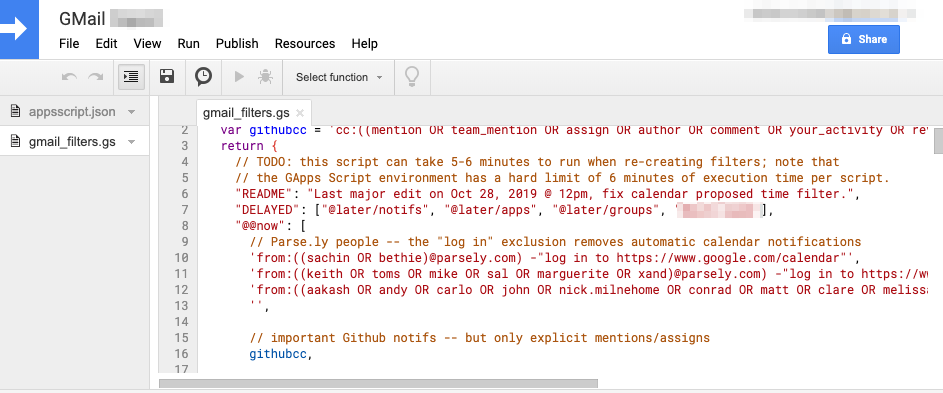Image resolution: width=943 pixels, height=393 pixels.
Task: Click the lock icon on Share button
Action: point(846,39)
